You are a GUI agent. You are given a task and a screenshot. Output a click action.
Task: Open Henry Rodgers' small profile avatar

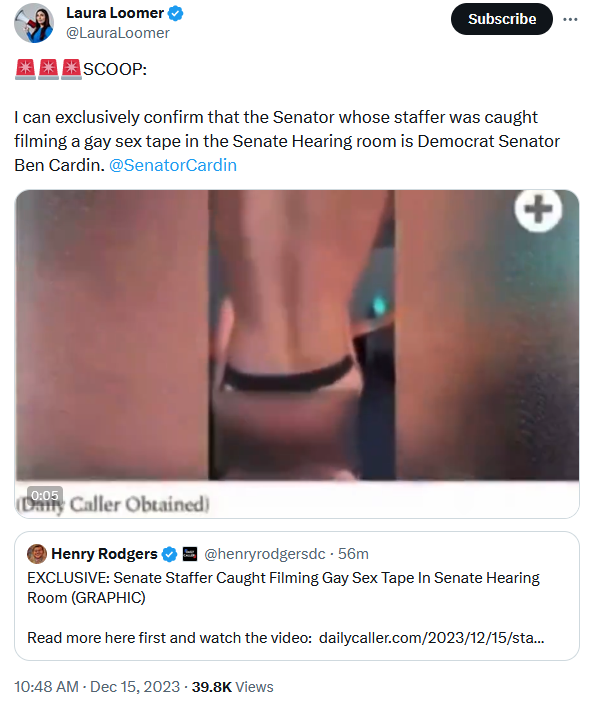(x=37, y=554)
